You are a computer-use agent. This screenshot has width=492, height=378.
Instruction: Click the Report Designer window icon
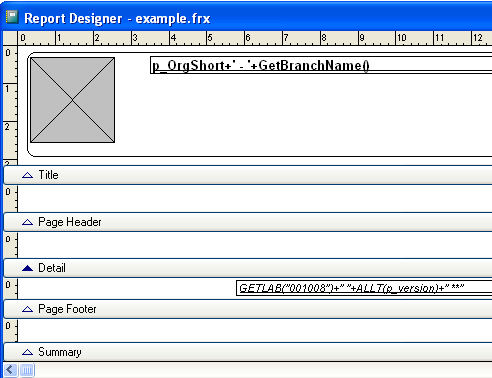[x=12, y=17]
